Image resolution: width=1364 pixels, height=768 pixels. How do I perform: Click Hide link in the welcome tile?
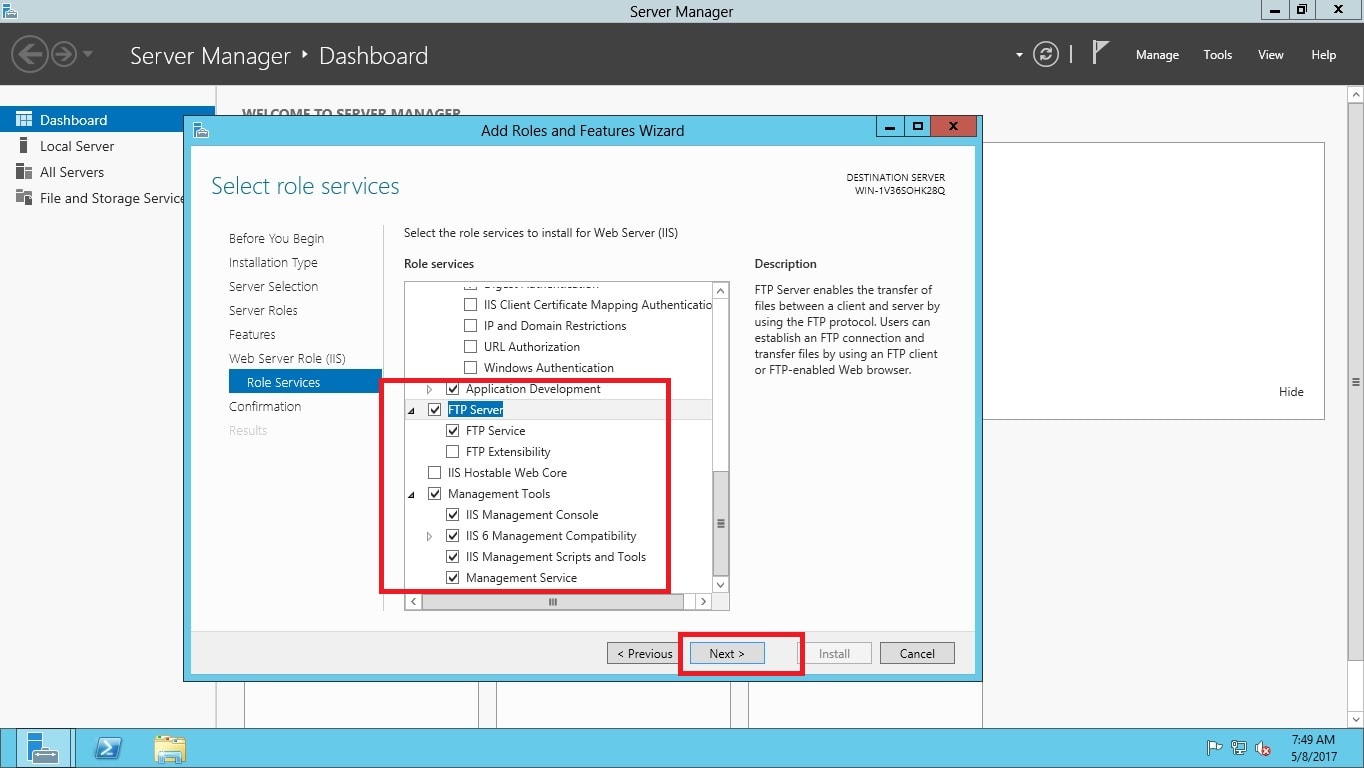[x=1291, y=392]
